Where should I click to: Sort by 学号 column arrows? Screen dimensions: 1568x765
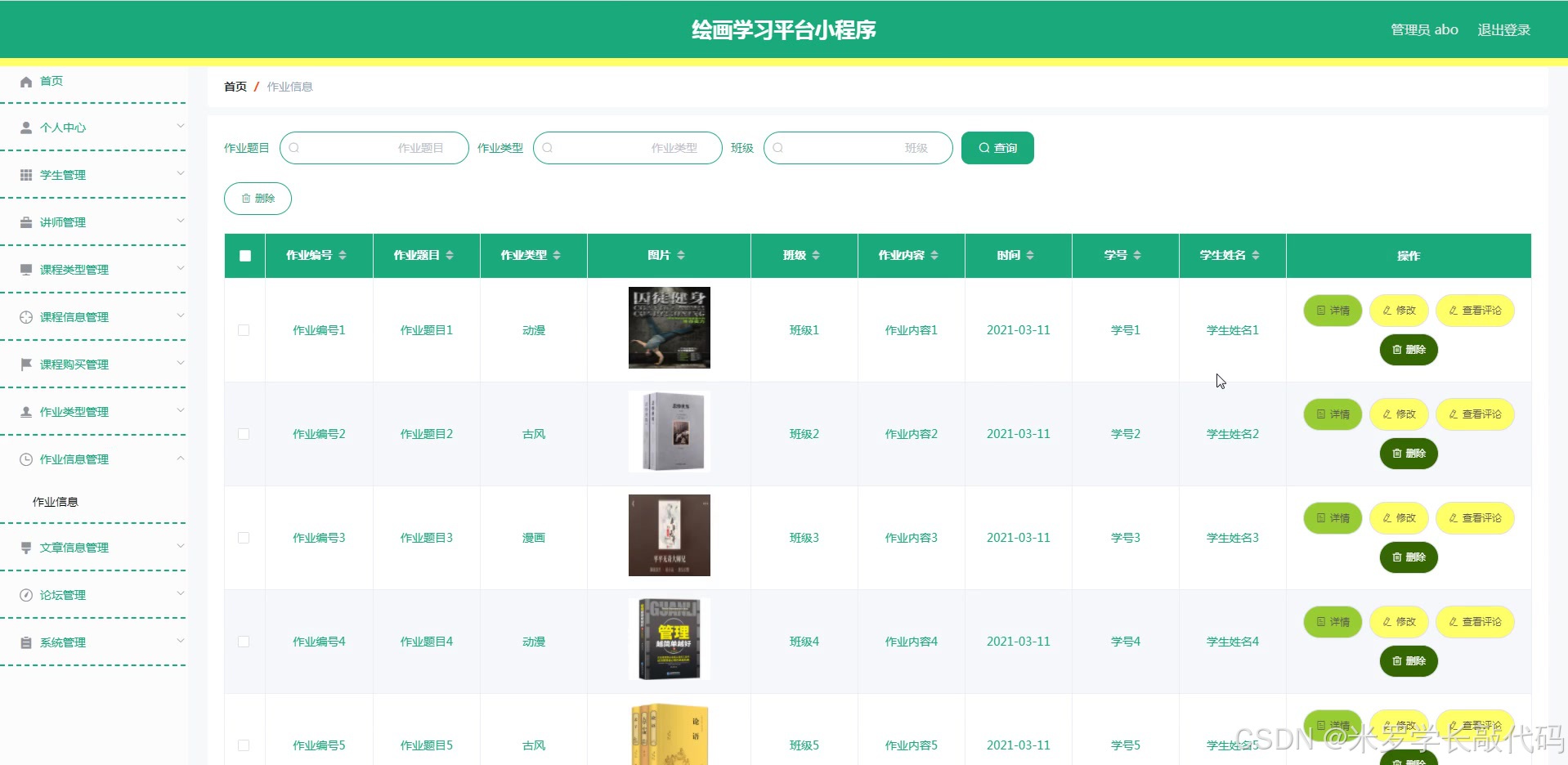coord(1137,256)
